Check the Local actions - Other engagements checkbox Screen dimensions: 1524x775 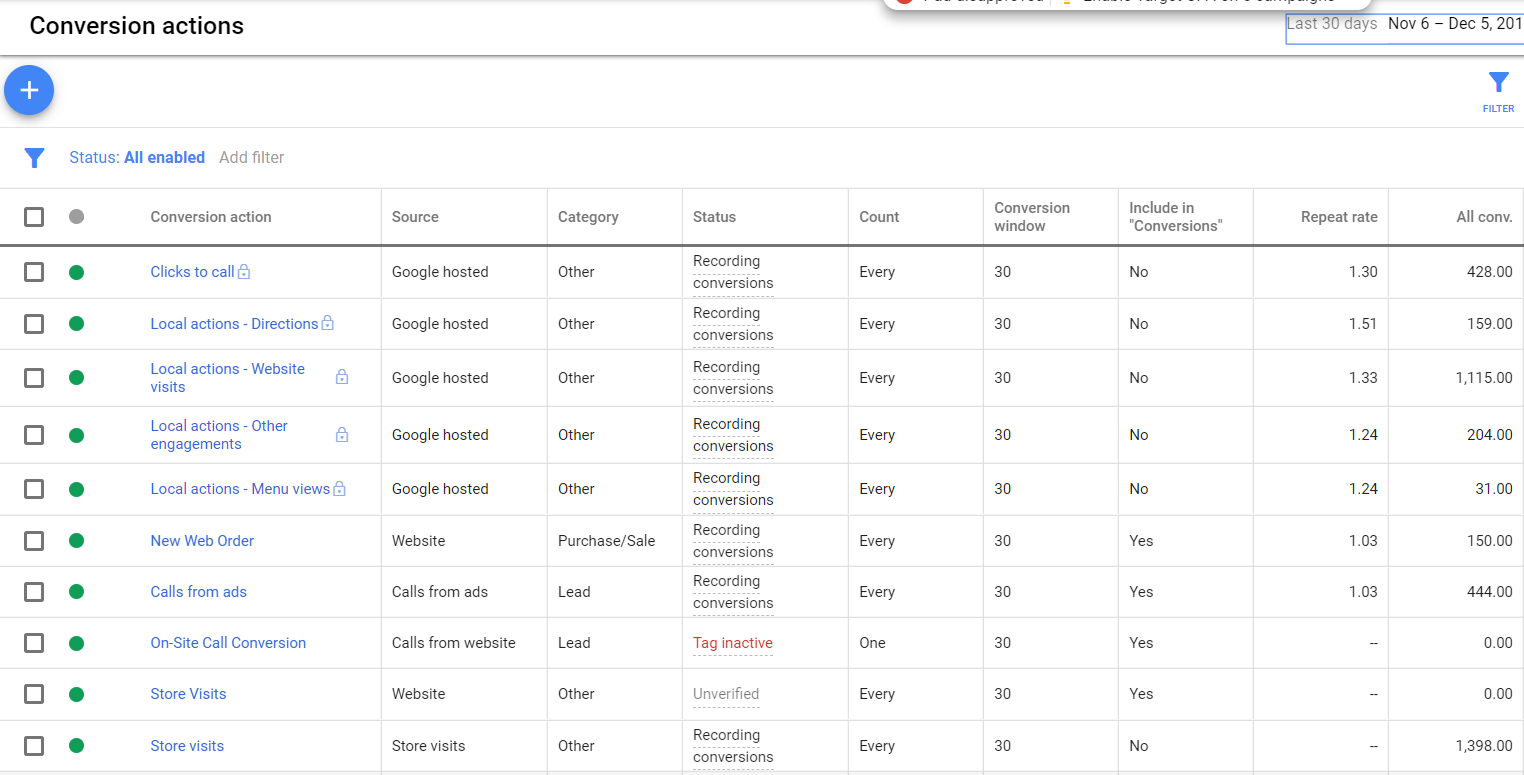point(34,435)
